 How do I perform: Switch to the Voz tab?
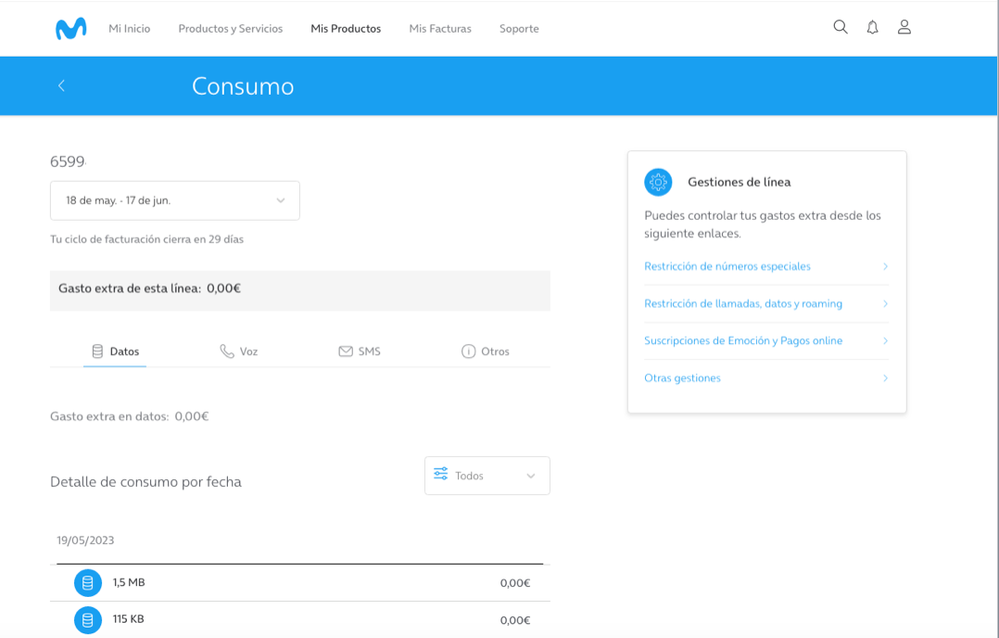click(239, 352)
